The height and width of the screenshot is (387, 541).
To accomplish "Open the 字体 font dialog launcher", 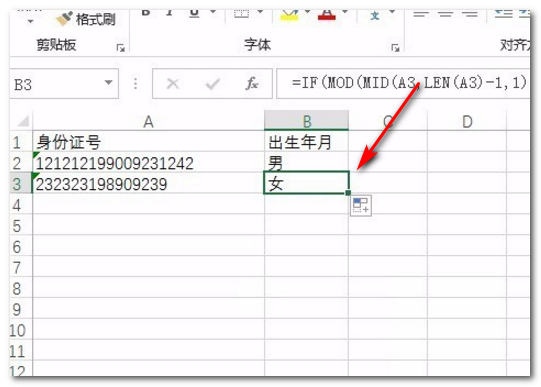I will (x=395, y=48).
